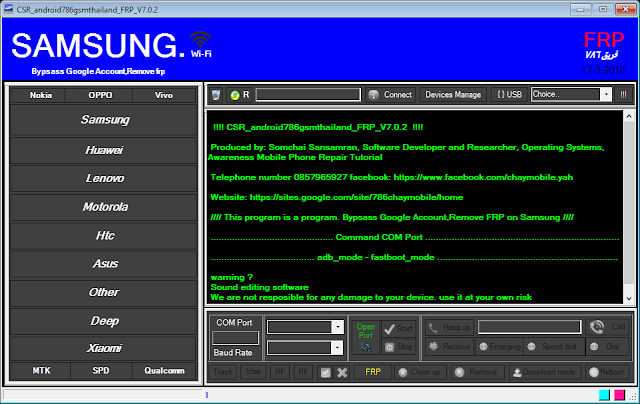Select the Motorola brand entry
This screenshot has height=404, width=640.
(x=104, y=207)
